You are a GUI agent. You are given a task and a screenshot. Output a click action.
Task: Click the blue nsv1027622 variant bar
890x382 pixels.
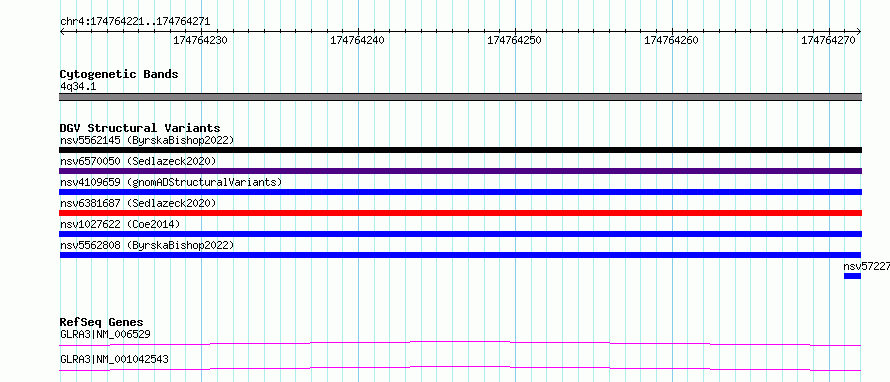460,234
